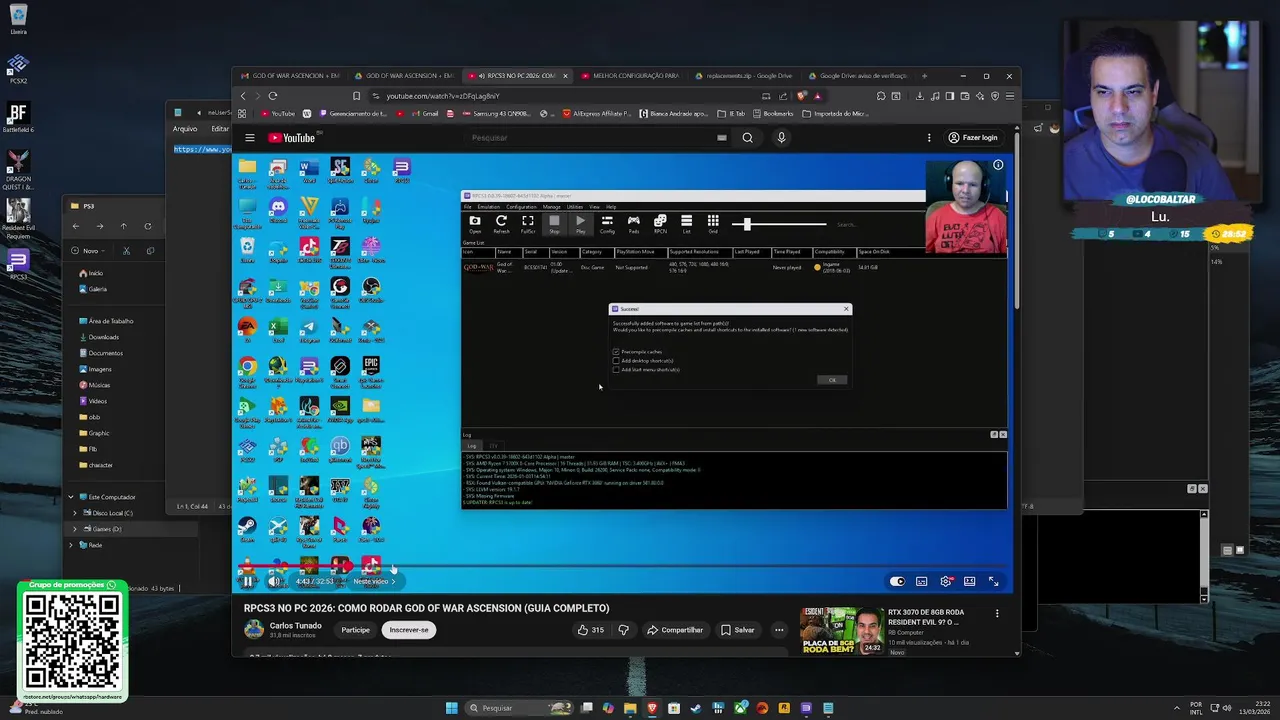Click Cut scissors icon in File Explorer
The height and width of the screenshot is (720, 1280).
[x=126, y=251]
